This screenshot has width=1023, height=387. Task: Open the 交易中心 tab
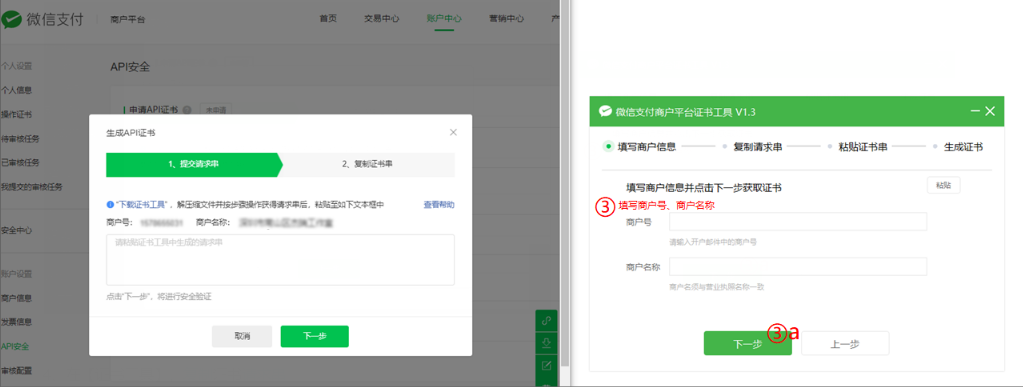[382, 18]
